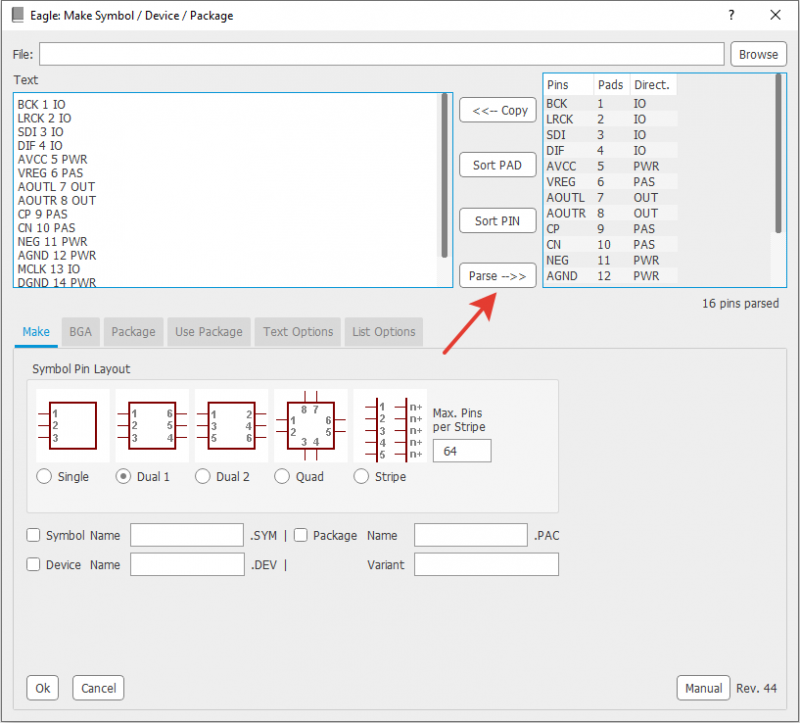Enable the Device Name checkbox
Image resolution: width=800 pixels, height=723 pixels.
(33, 565)
